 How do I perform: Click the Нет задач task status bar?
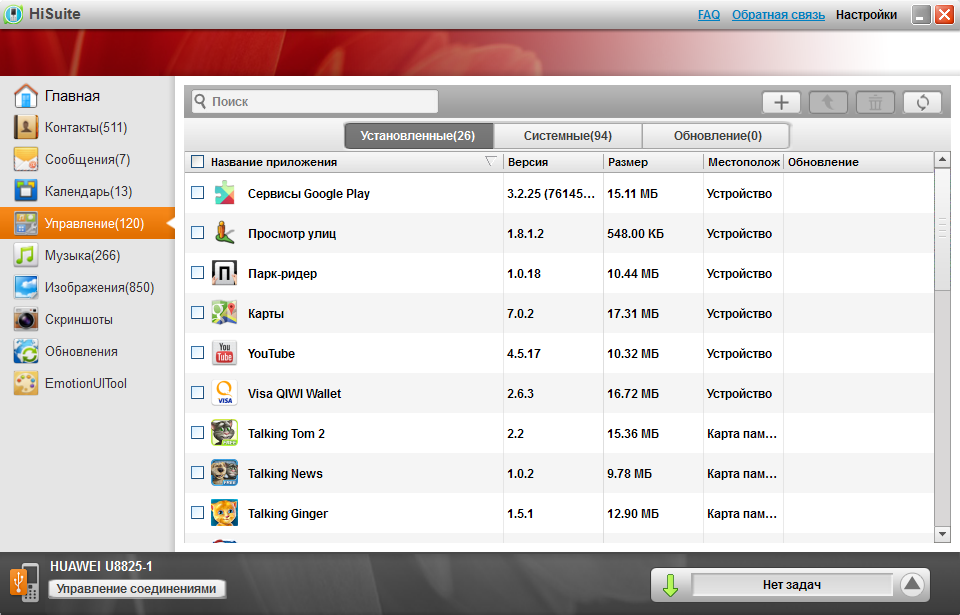pos(792,585)
